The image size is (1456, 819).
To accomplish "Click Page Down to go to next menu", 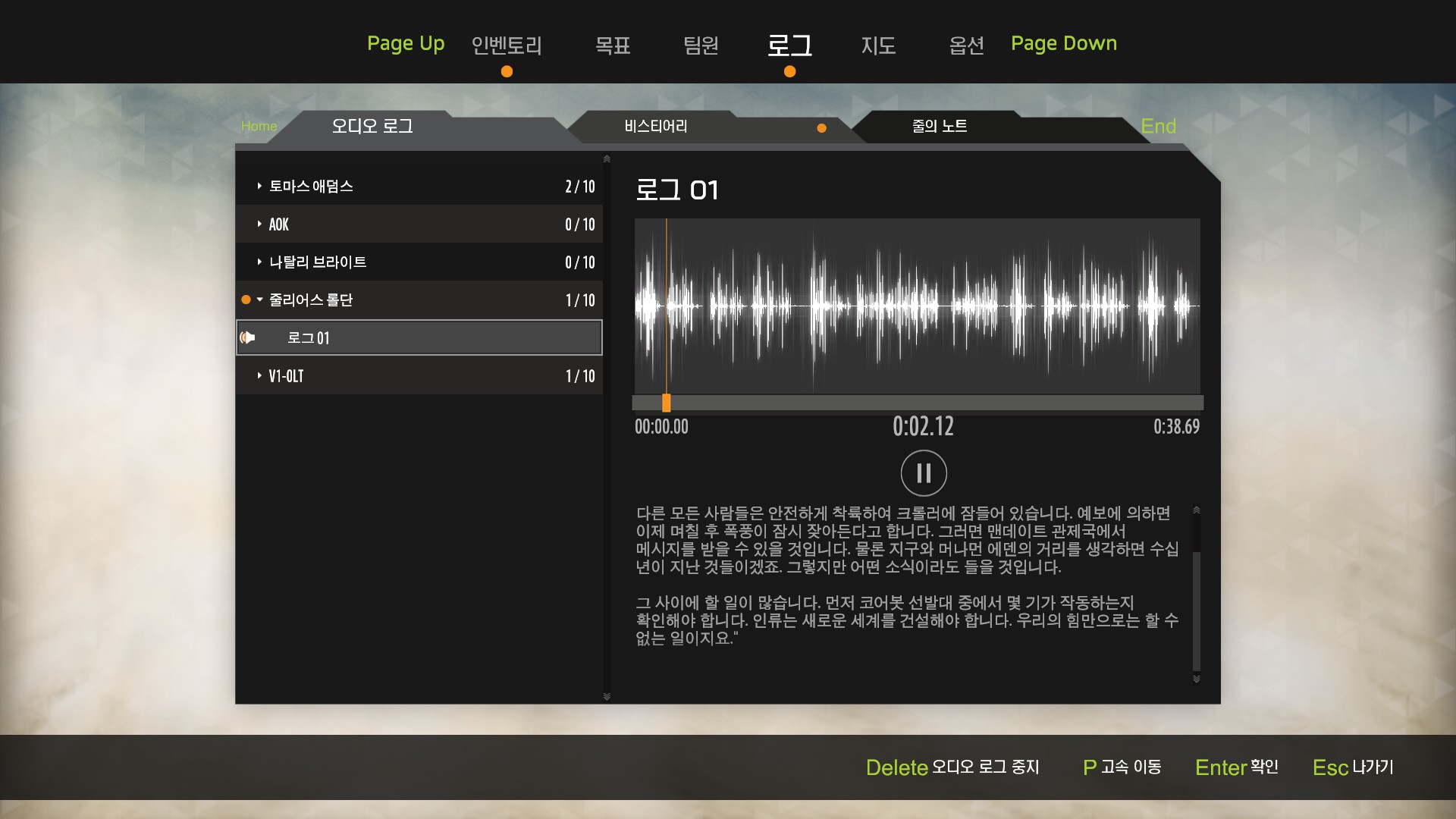I will (1063, 43).
